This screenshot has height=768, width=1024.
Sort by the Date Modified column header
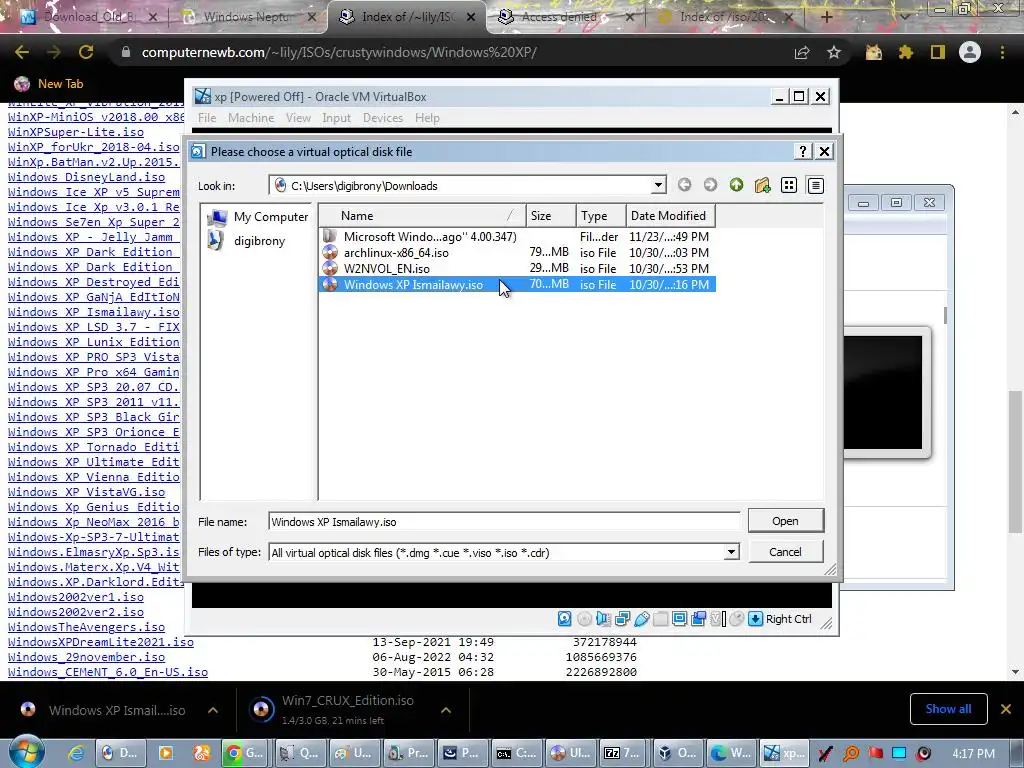[670, 216]
